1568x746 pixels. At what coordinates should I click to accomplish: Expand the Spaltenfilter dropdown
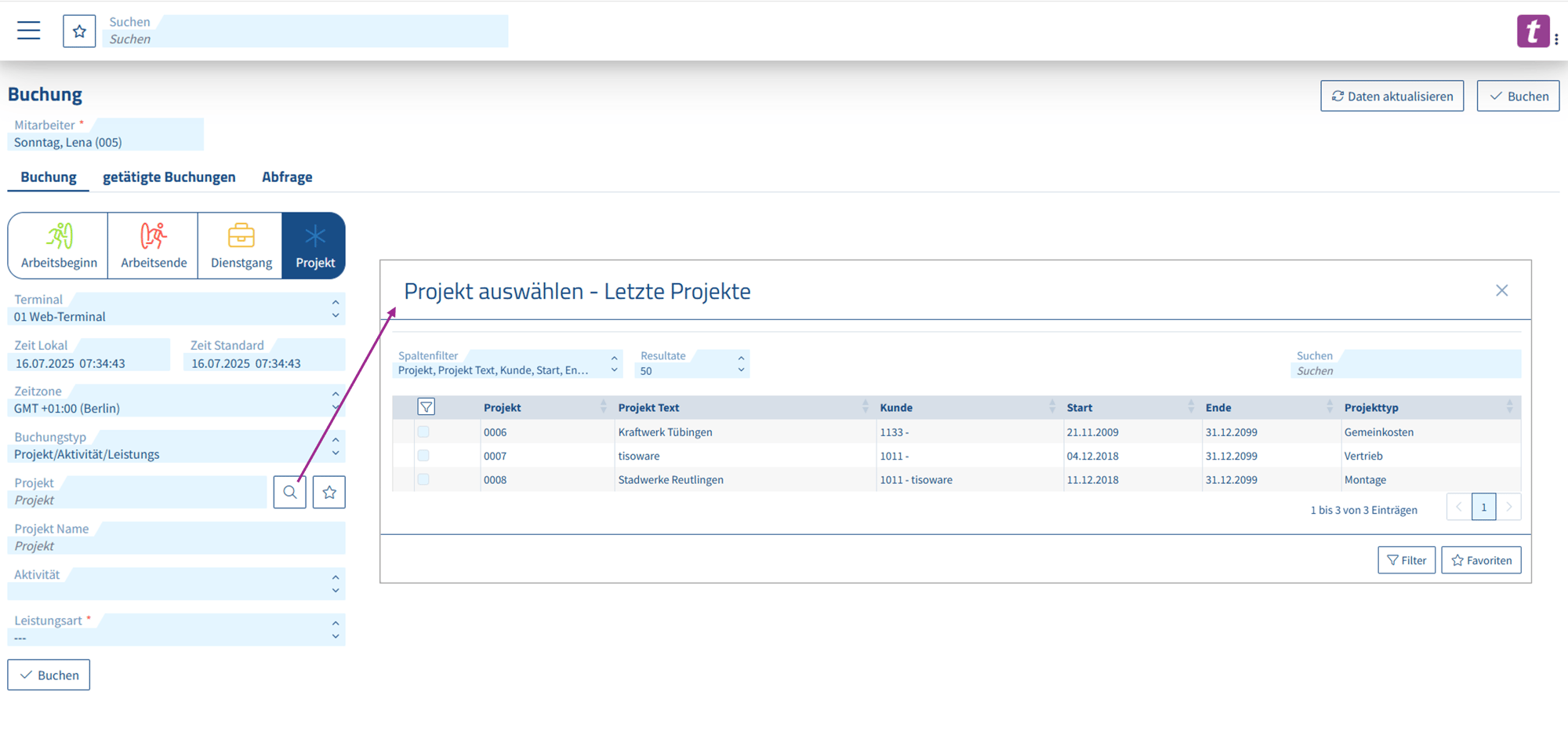tap(614, 364)
